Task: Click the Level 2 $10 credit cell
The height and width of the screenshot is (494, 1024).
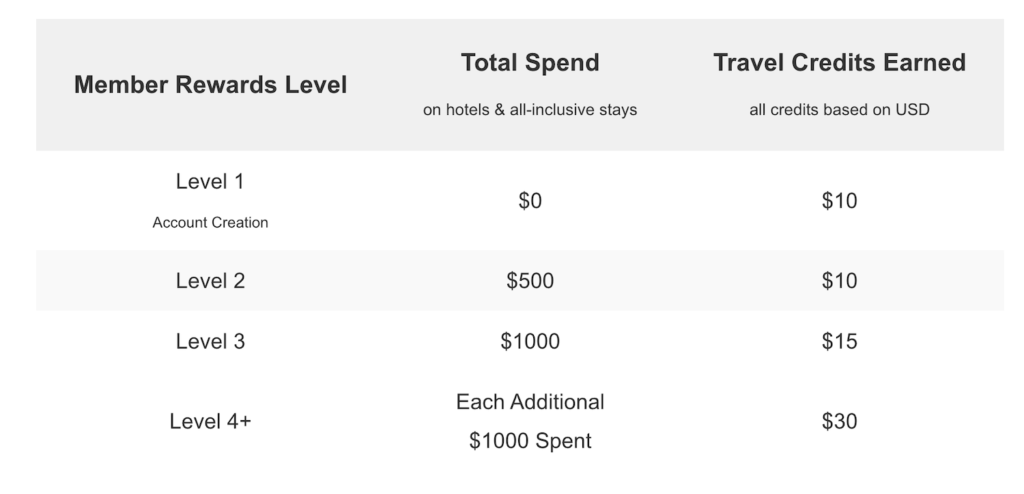Action: (839, 281)
